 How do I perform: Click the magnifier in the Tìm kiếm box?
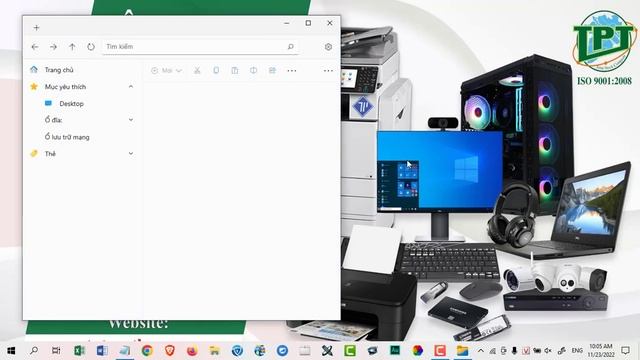[291, 47]
